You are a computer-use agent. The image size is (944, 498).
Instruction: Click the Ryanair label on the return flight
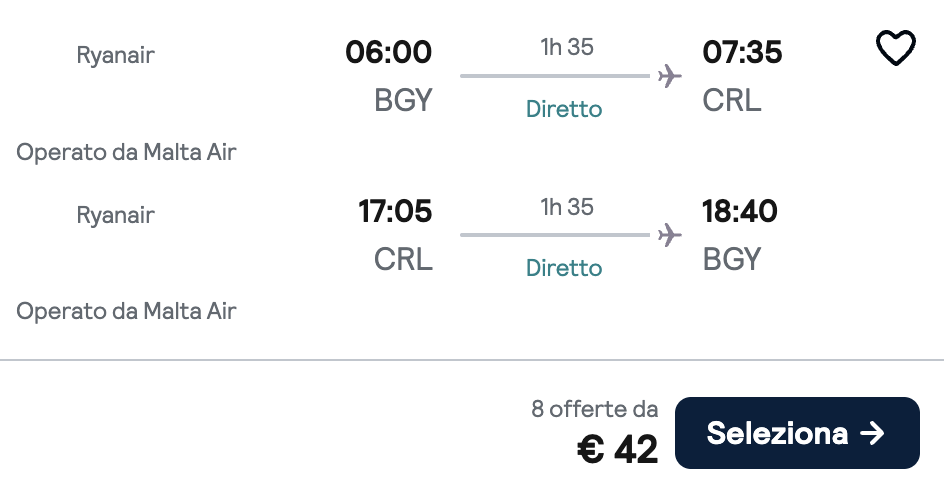(x=116, y=215)
